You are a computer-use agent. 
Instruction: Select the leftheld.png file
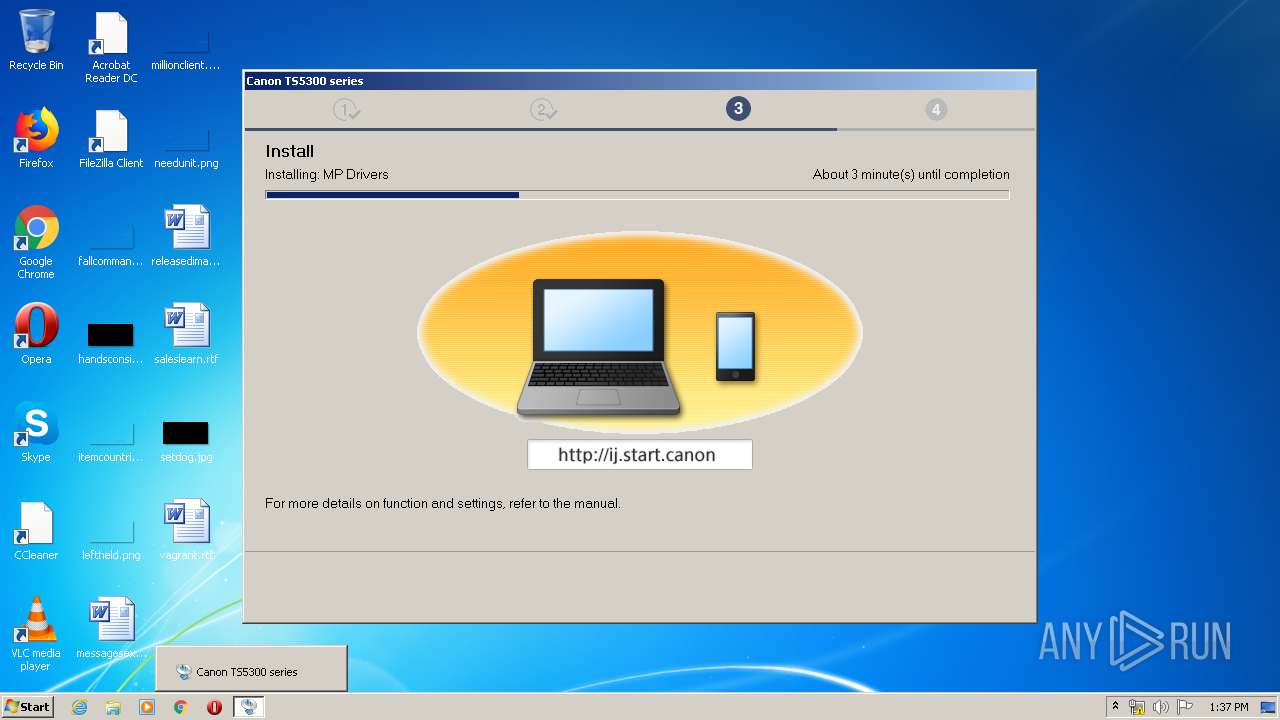pyautogui.click(x=111, y=538)
